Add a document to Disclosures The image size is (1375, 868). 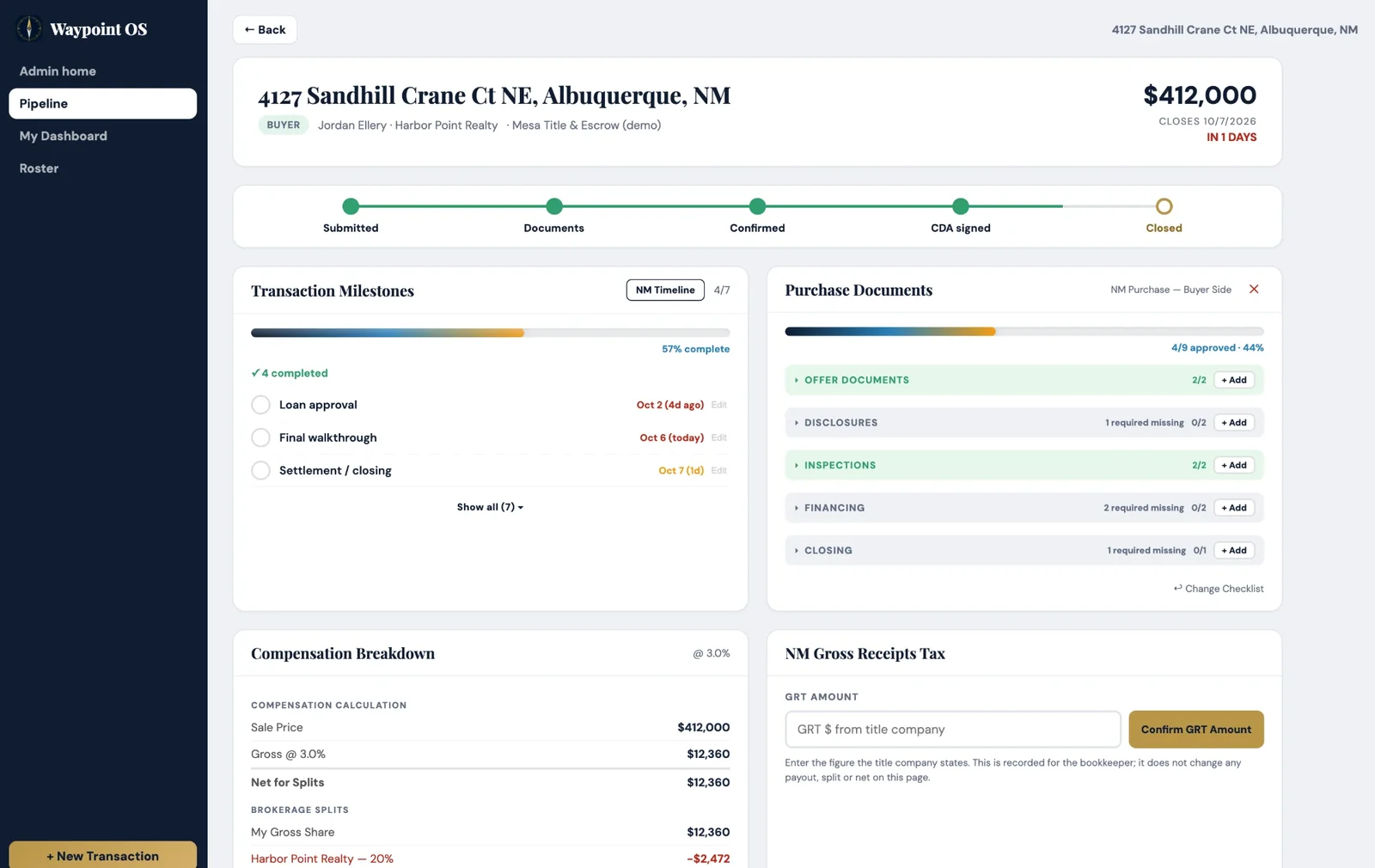[1234, 423]
